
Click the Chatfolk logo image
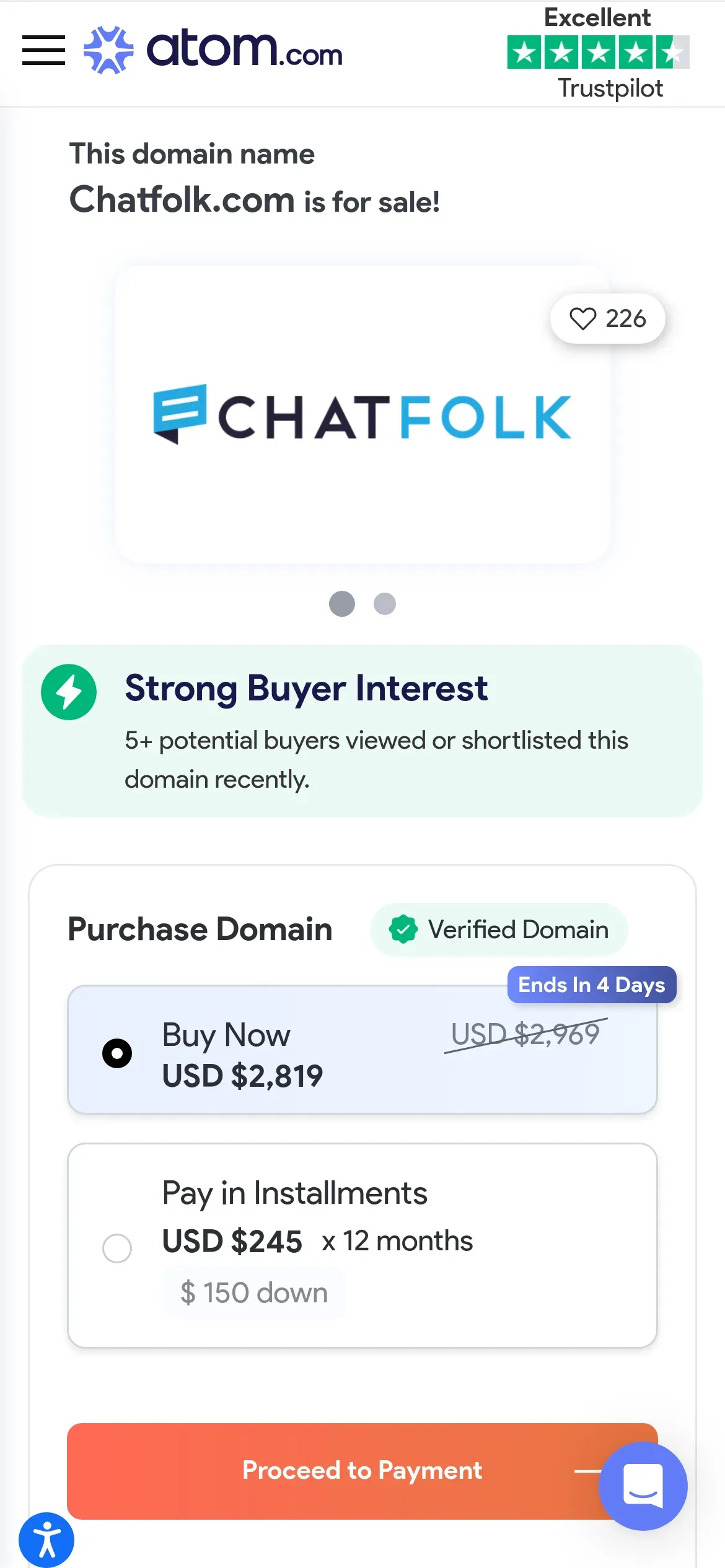pyautogui.click(x=362, y=414)
